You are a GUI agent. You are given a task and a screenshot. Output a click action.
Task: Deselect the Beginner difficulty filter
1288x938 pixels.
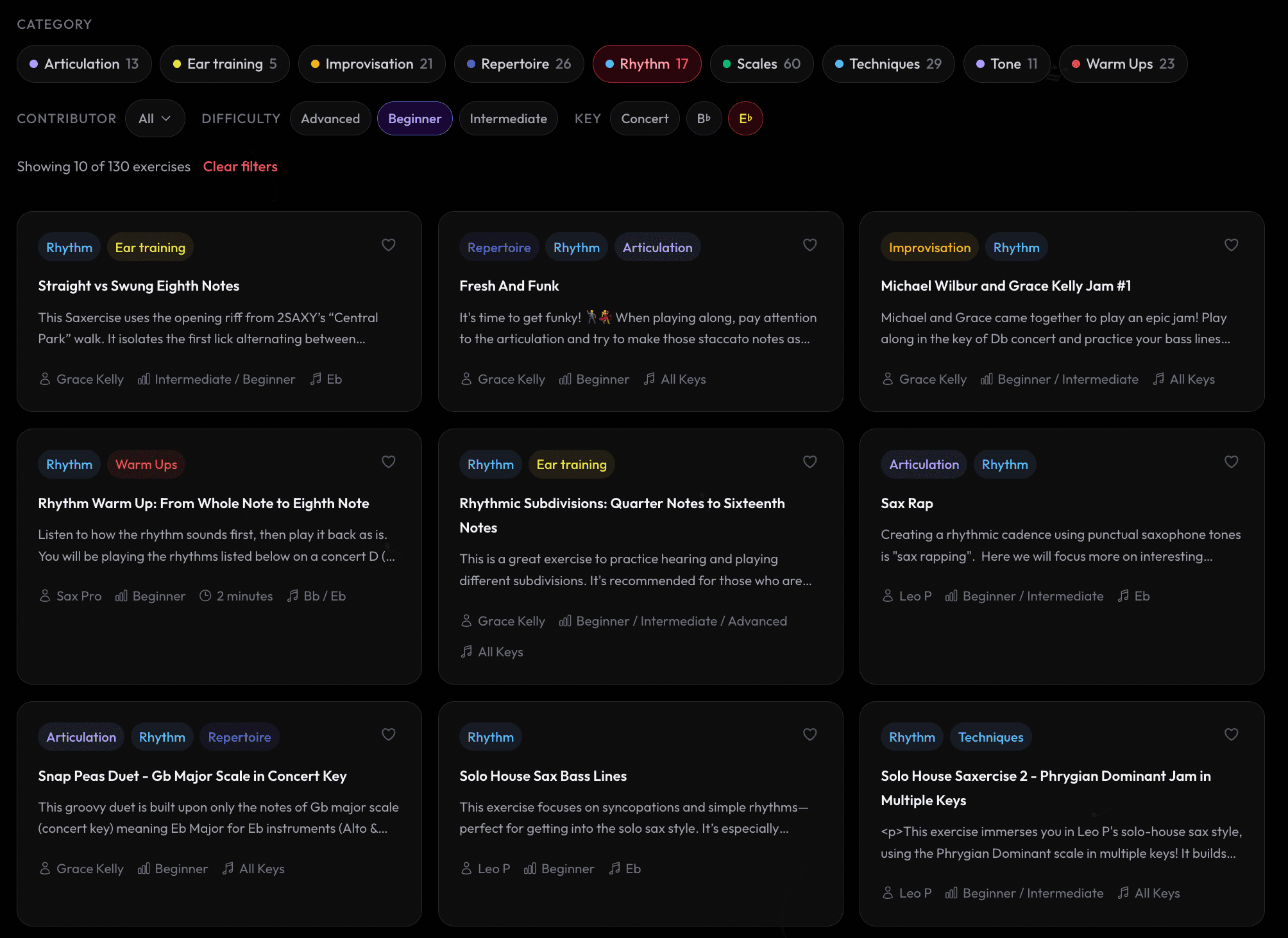(414, 118)
